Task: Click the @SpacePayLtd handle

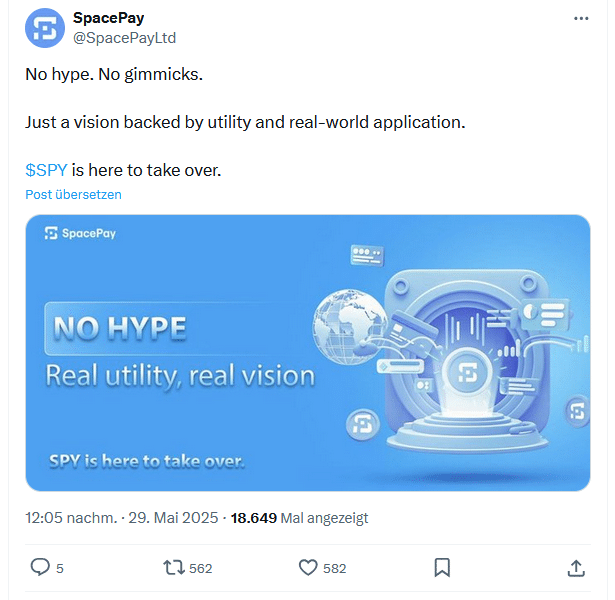Action: [125, 38]
